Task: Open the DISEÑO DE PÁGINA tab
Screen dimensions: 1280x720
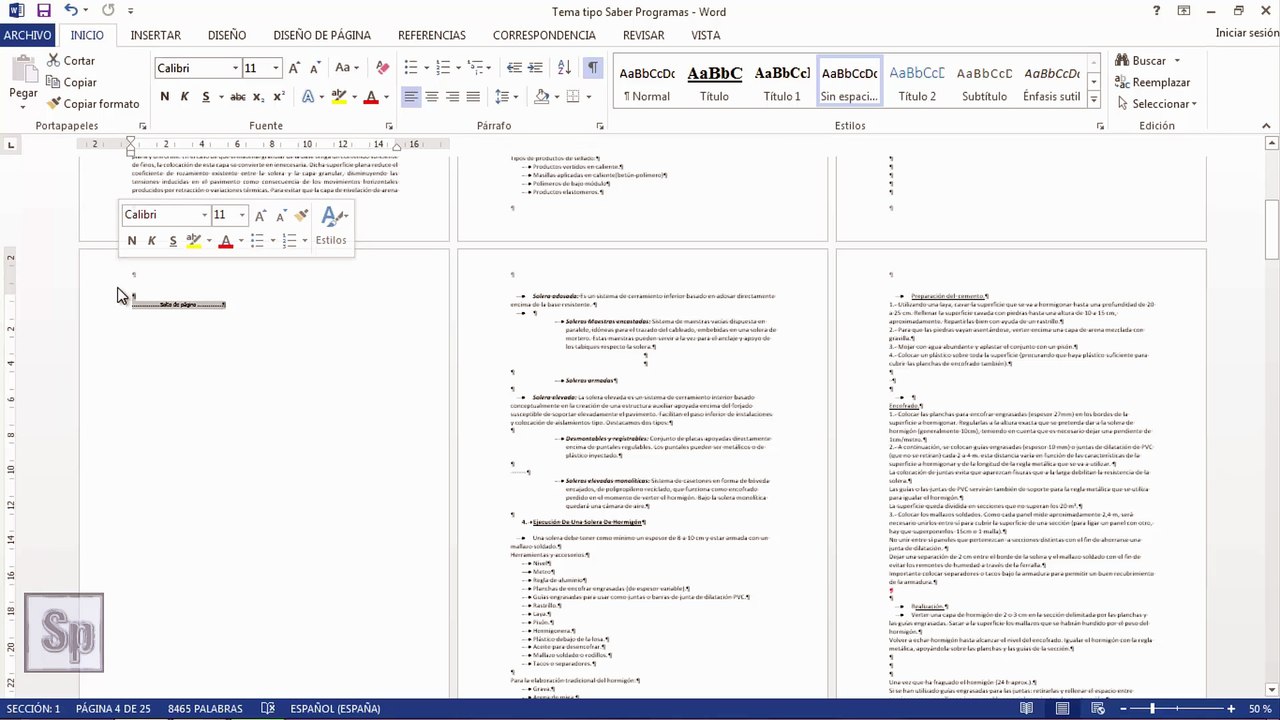Action: [x=321, y=35]
